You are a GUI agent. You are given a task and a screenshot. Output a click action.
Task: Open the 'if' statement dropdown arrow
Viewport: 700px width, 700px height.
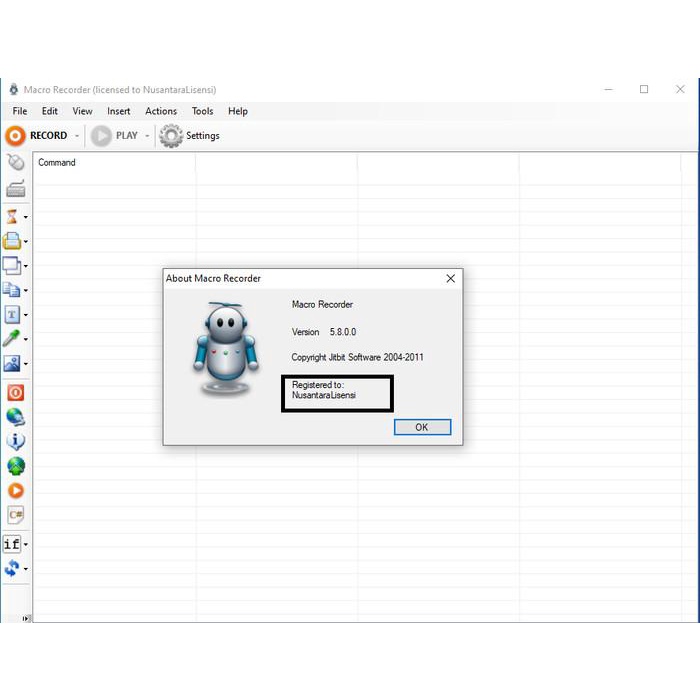26,545
